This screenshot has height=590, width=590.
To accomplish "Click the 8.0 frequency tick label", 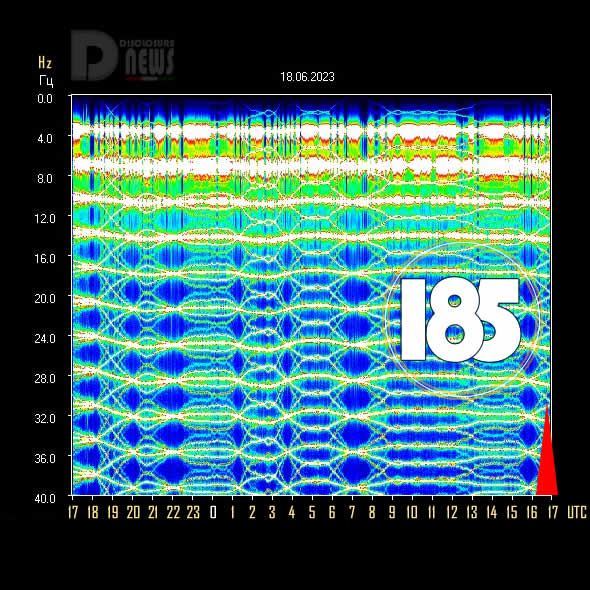I will (x=45, y=178).
